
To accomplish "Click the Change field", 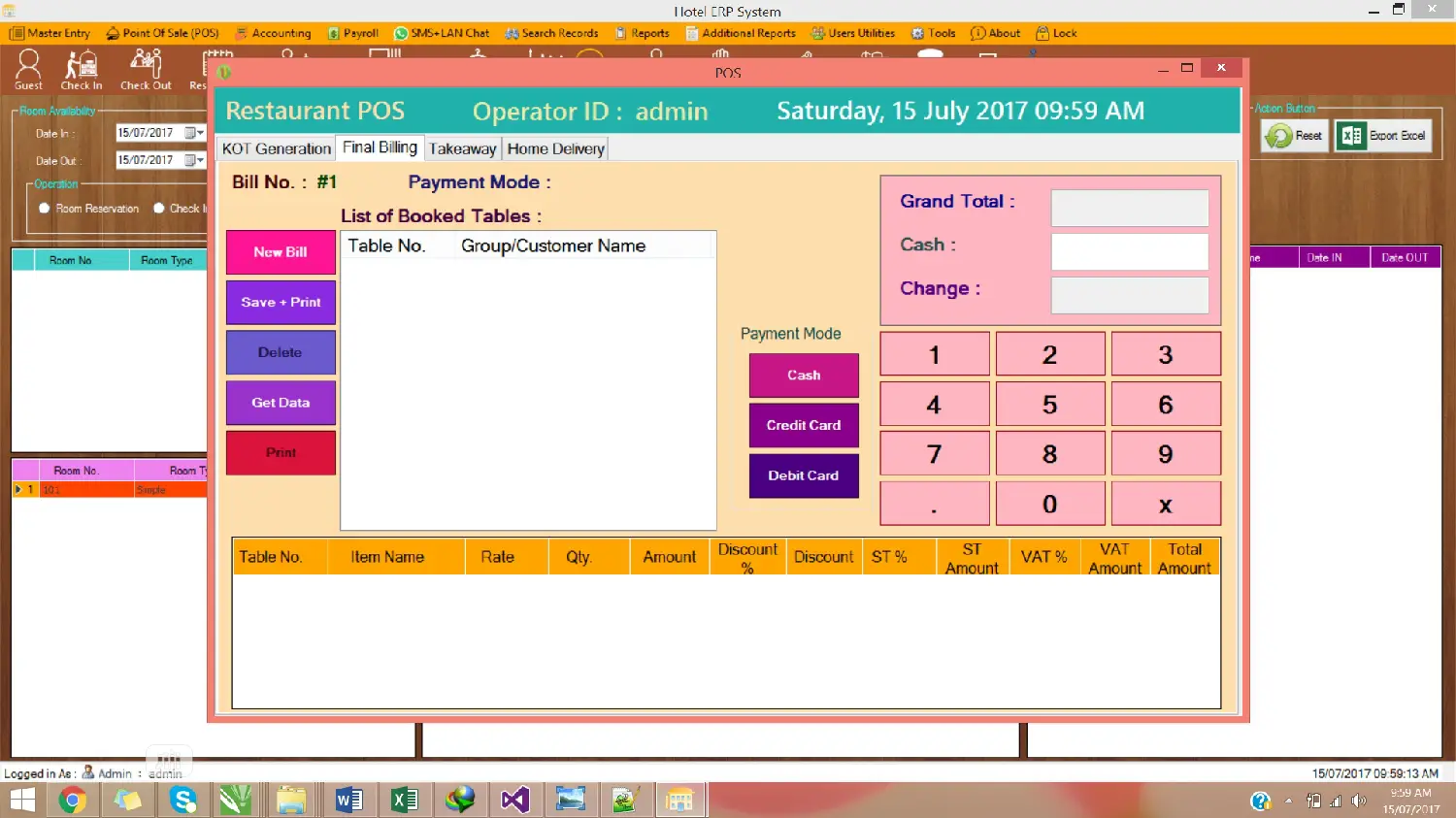I will [x=1130, y=295].
